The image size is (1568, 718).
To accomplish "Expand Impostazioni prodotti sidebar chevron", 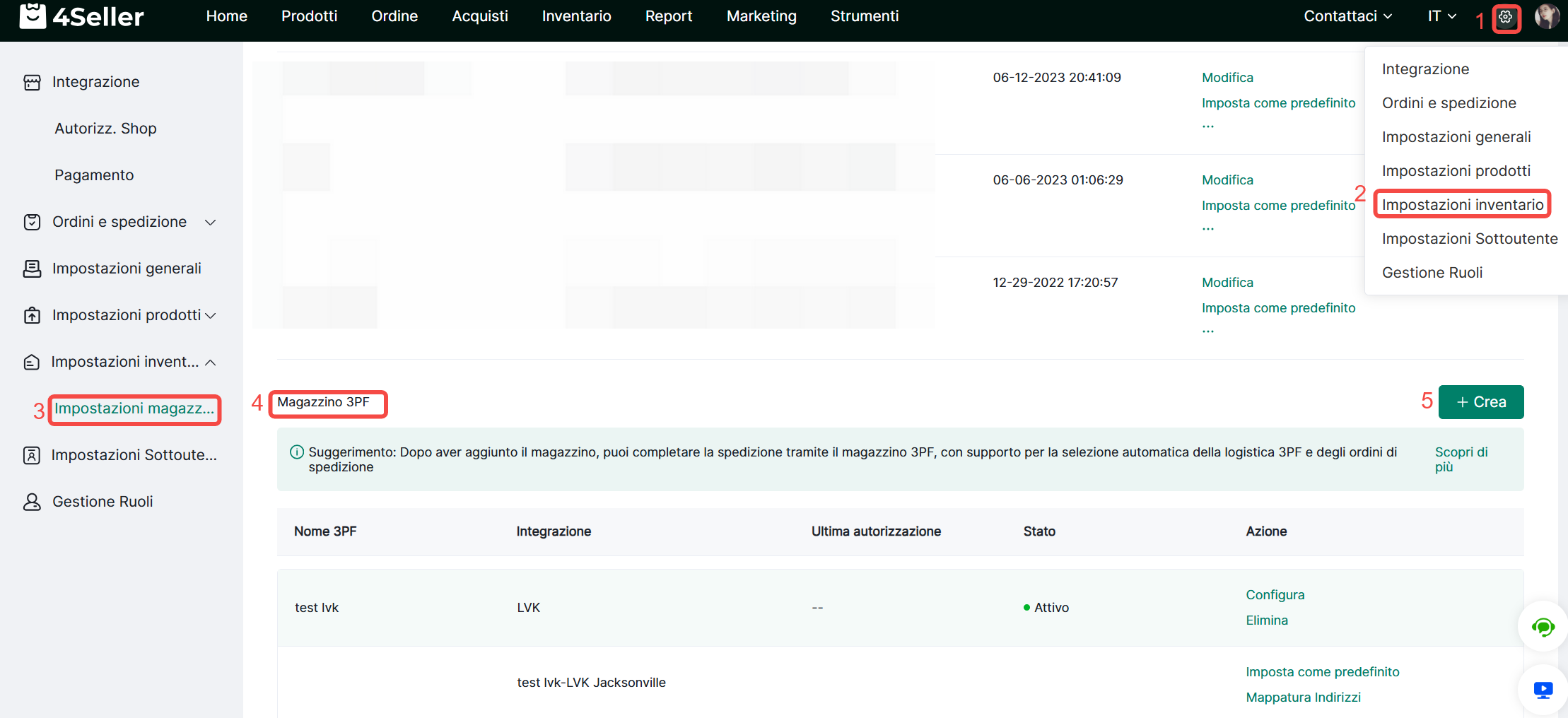I will tap(210, 316).
